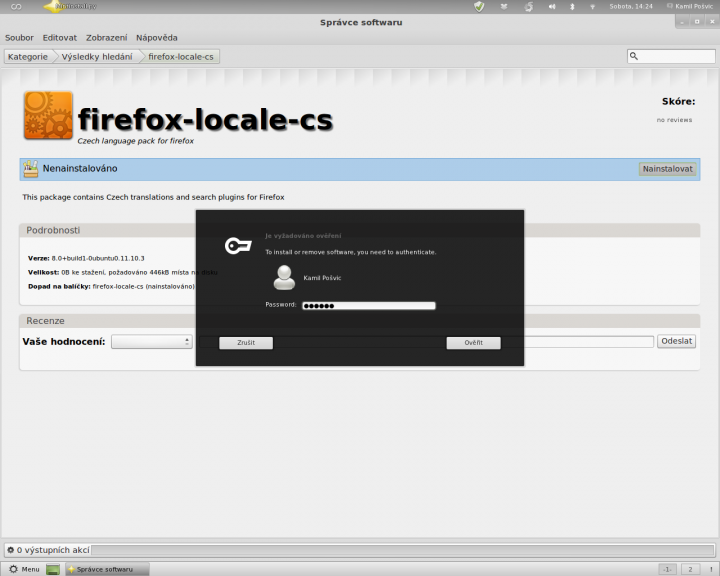Click the Skóre label
The image size is (720, 576).
tap(678, 102)
